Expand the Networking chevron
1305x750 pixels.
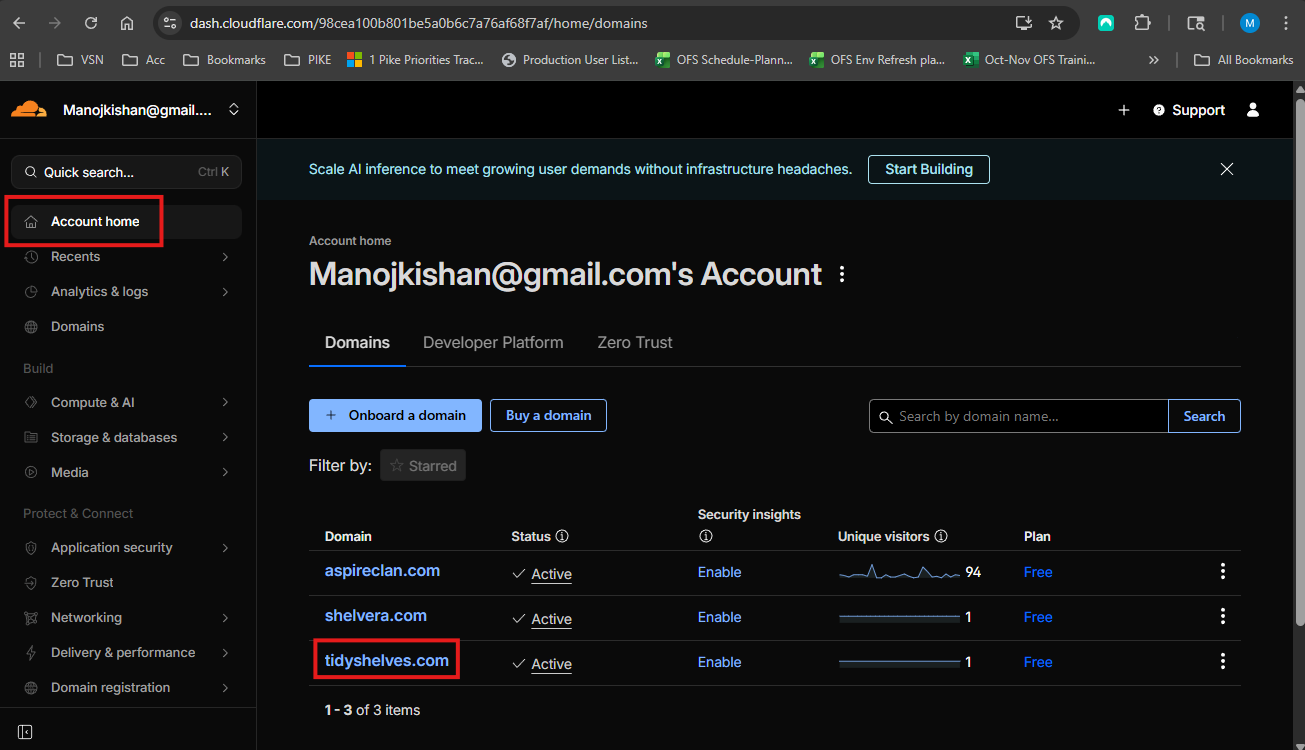click(225, 618)
